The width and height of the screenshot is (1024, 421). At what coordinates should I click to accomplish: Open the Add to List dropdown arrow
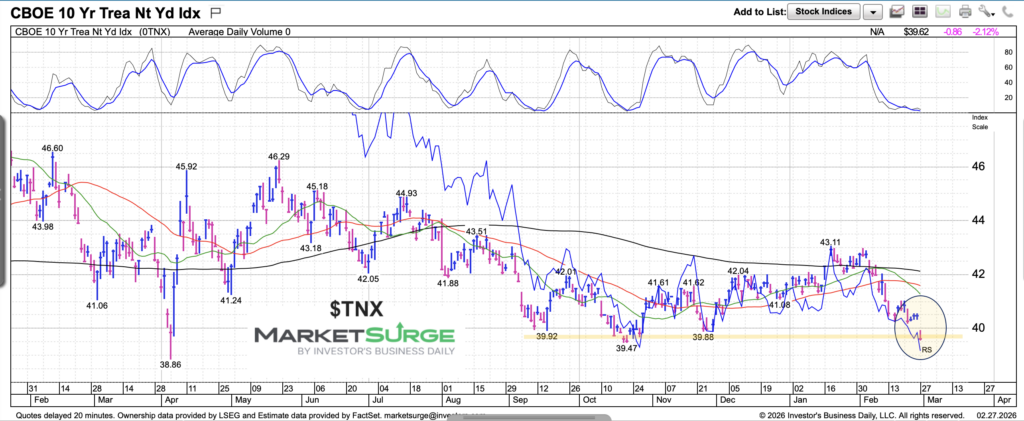[x=873, y=12]
